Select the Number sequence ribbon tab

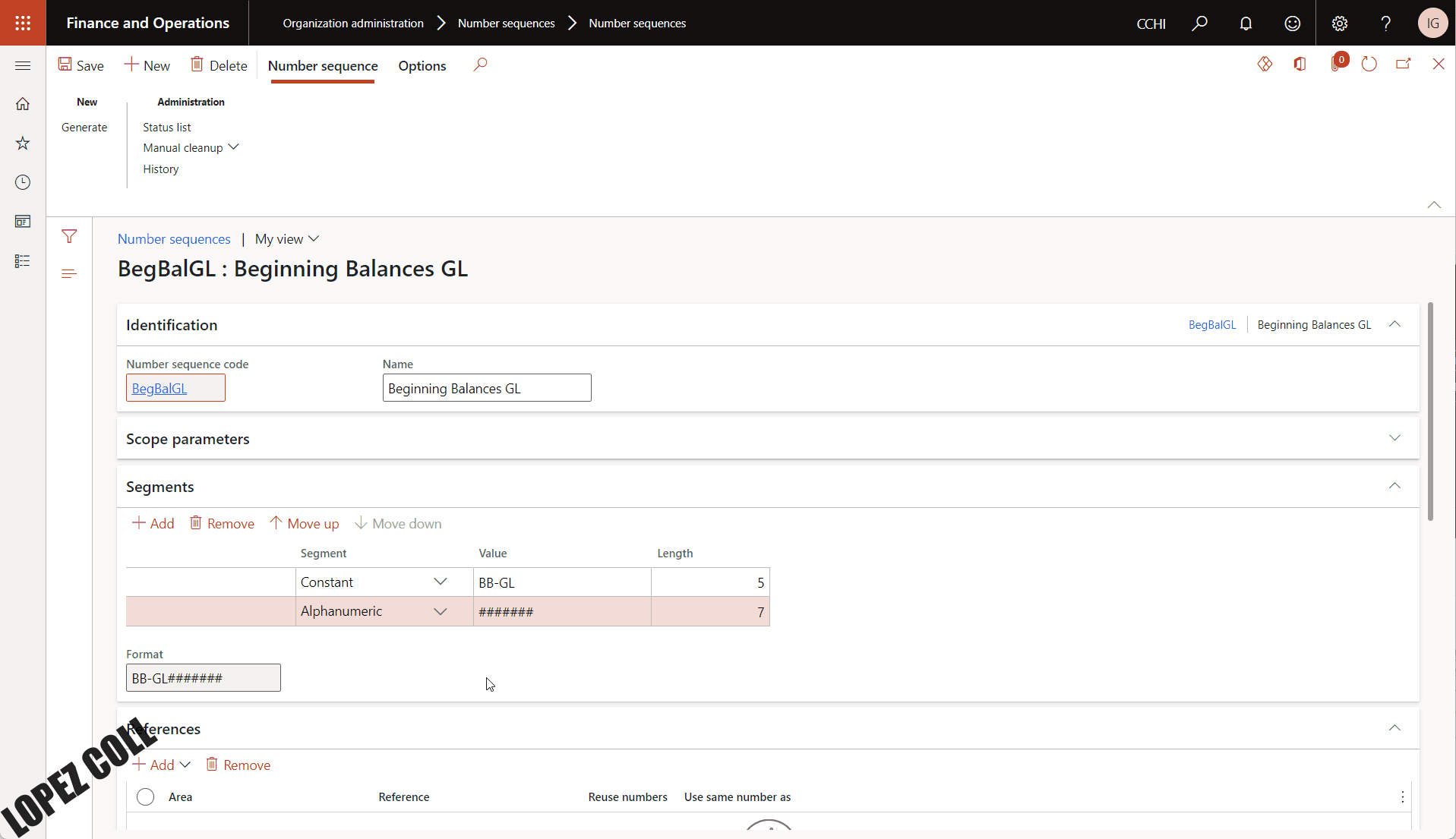point(323,66)
